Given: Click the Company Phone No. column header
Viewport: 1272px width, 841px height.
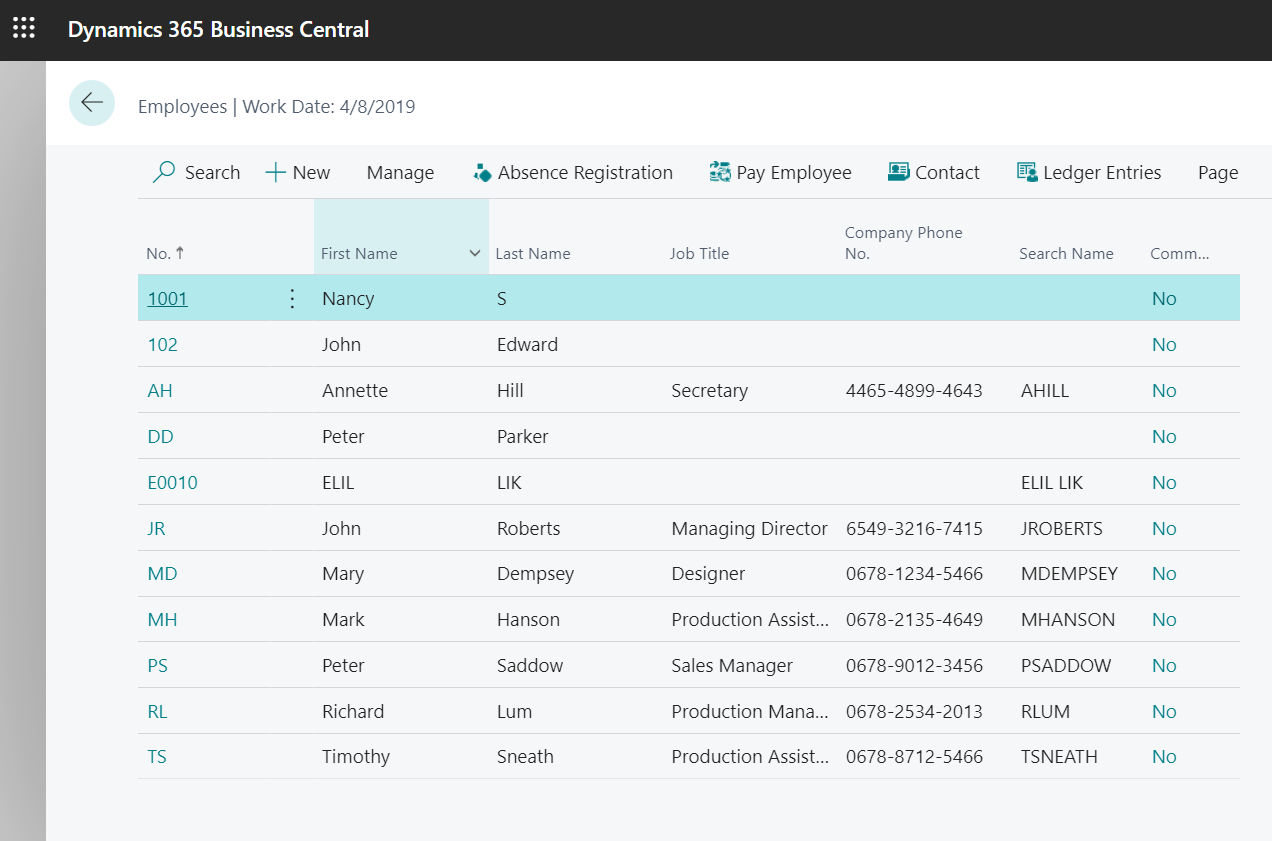Looking at the screenshot, I should pos(904,243).
